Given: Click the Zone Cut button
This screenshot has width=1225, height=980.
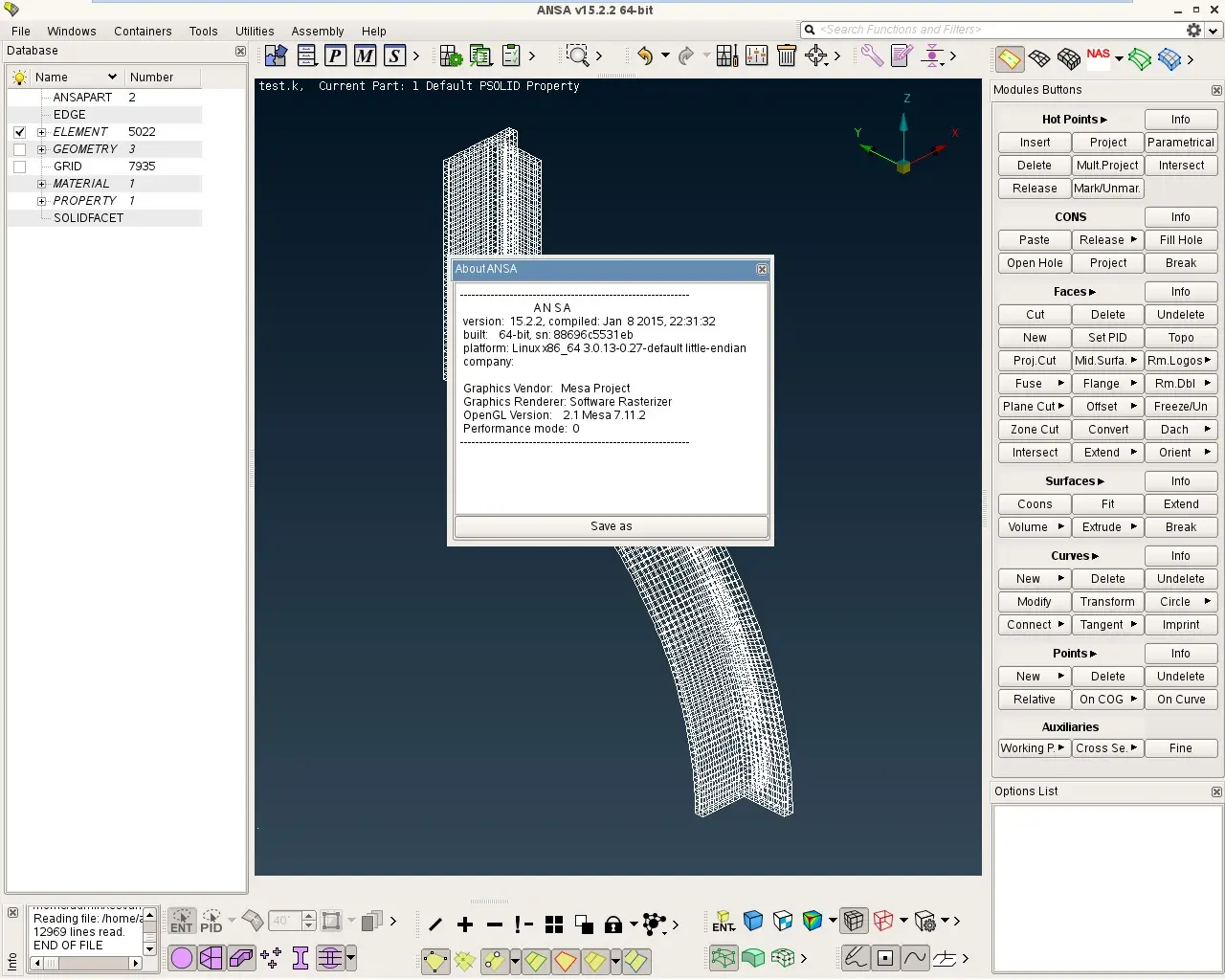Looking at the screenshot, I should click(1035, 430).
